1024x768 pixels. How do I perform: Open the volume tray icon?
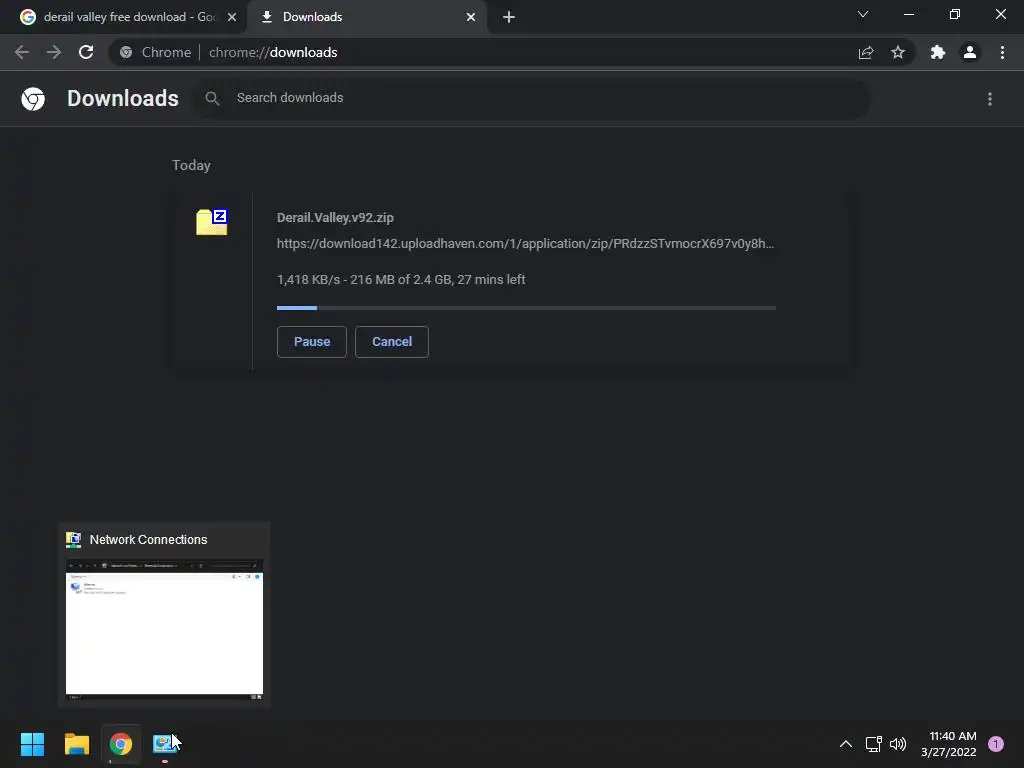click(x=898, y=744)
